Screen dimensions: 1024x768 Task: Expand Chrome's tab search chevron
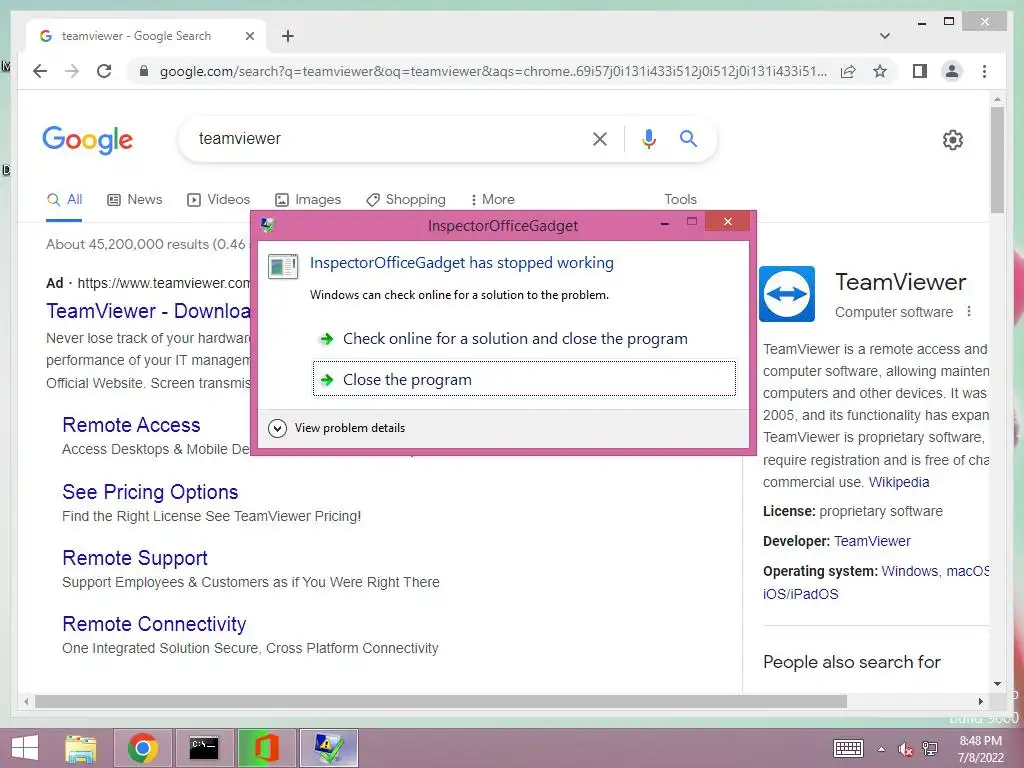[x=885, y=36]
